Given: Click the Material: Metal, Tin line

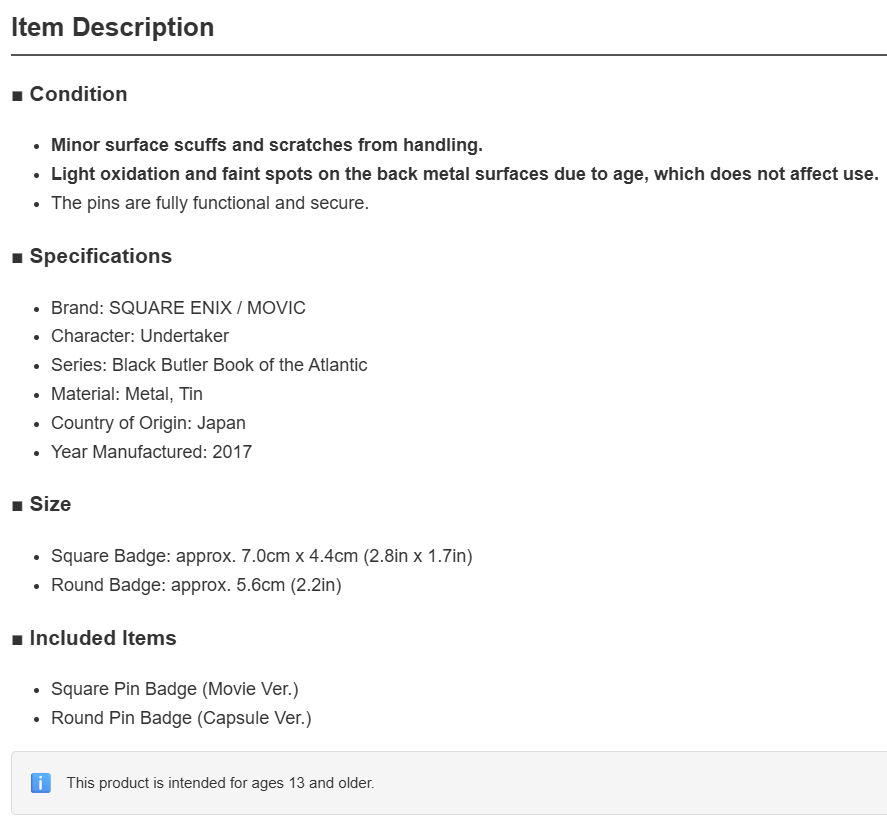Looking at the screenshot, I should (127, 394).
